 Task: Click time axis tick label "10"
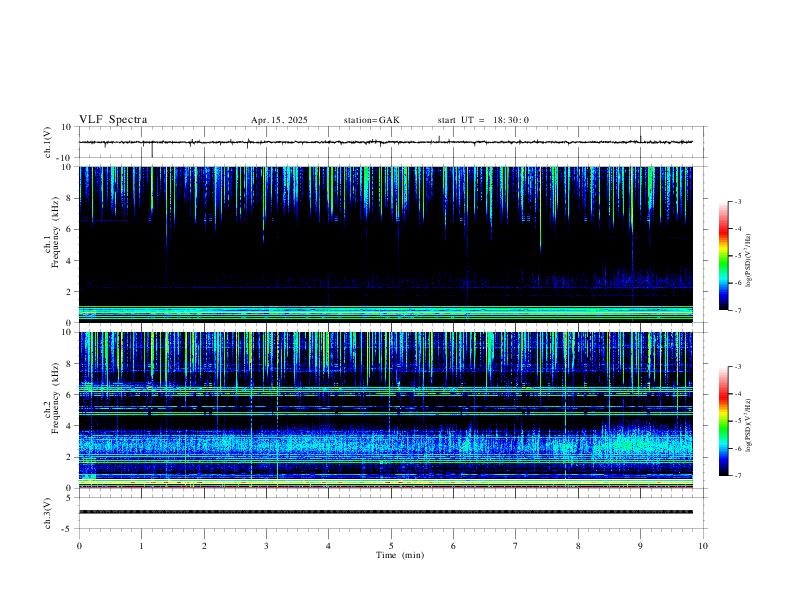coord(703,546)
